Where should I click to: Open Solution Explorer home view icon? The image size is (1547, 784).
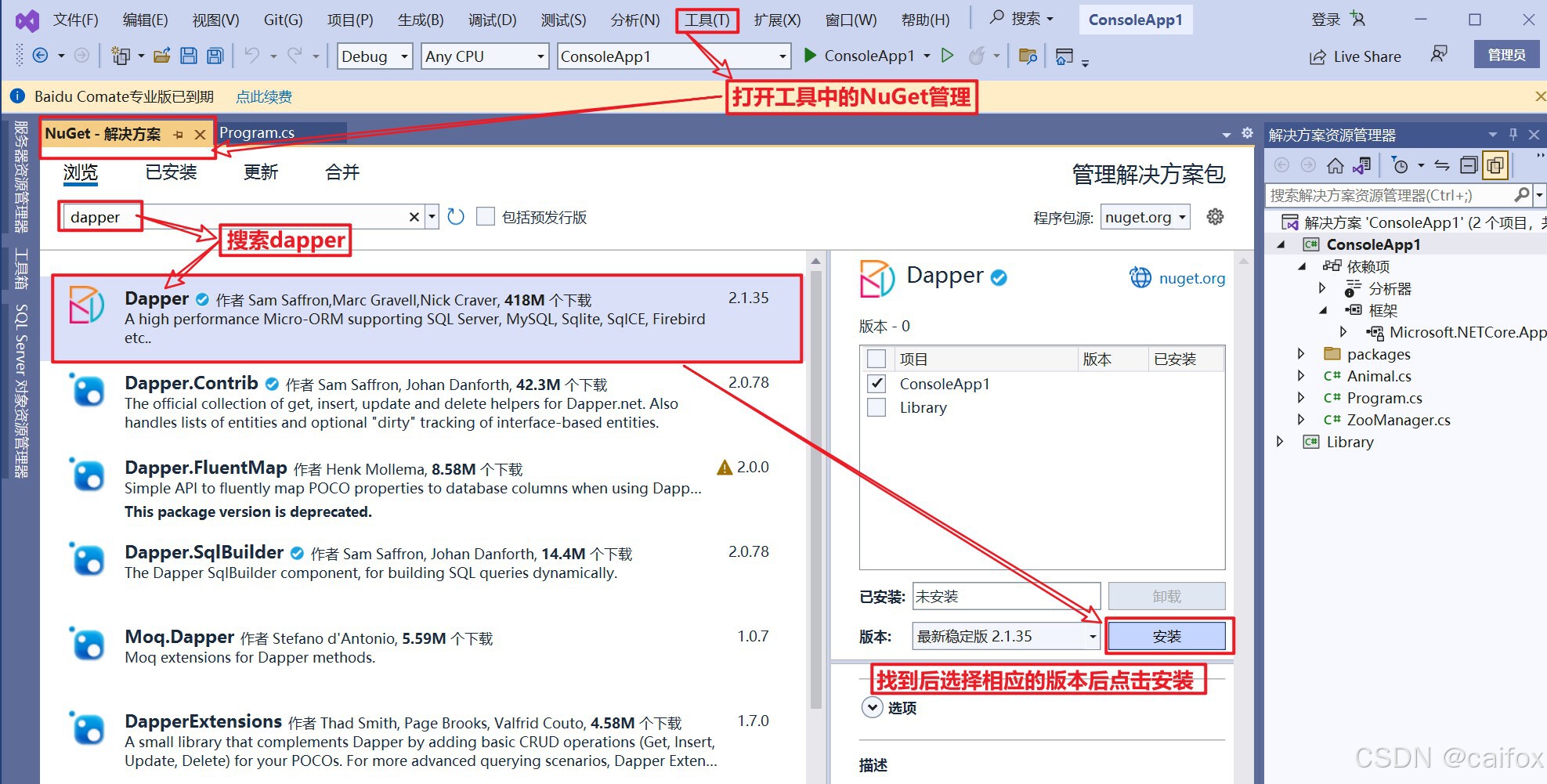1334,164
